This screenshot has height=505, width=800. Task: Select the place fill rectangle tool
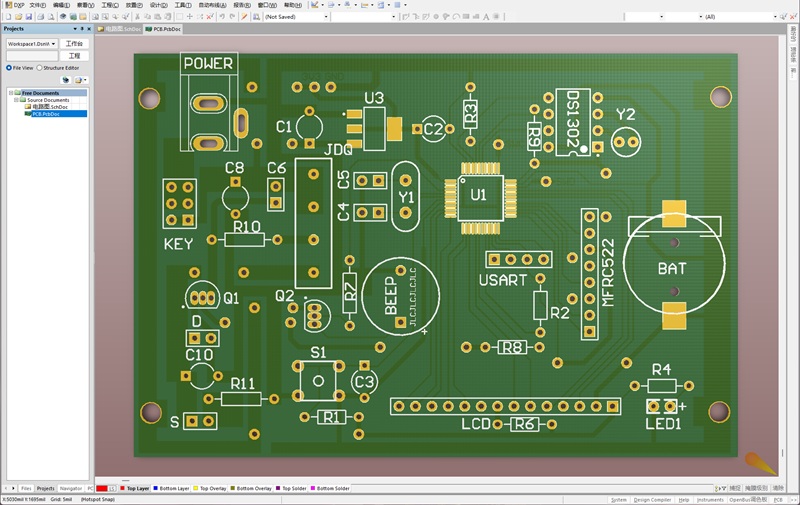pyautogui.click(x=466, y=17)
